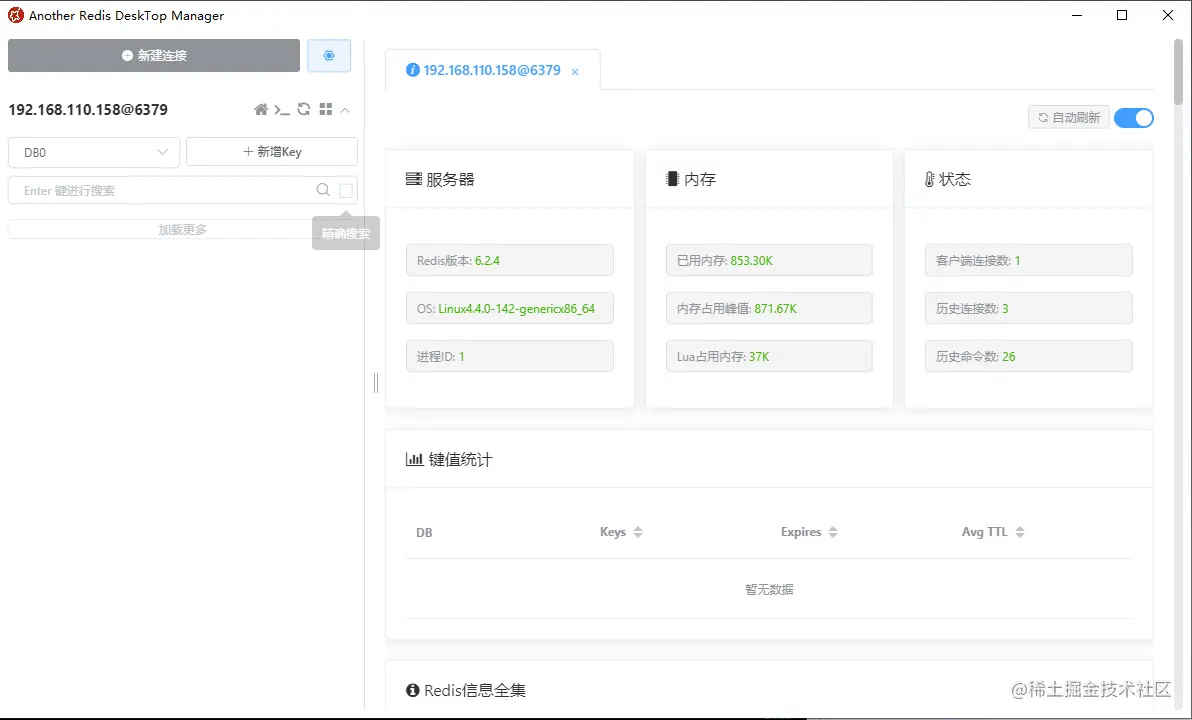Toggle the auto refresh switch
This screenshot has height=720, width=1192.
coord(1133,118)
